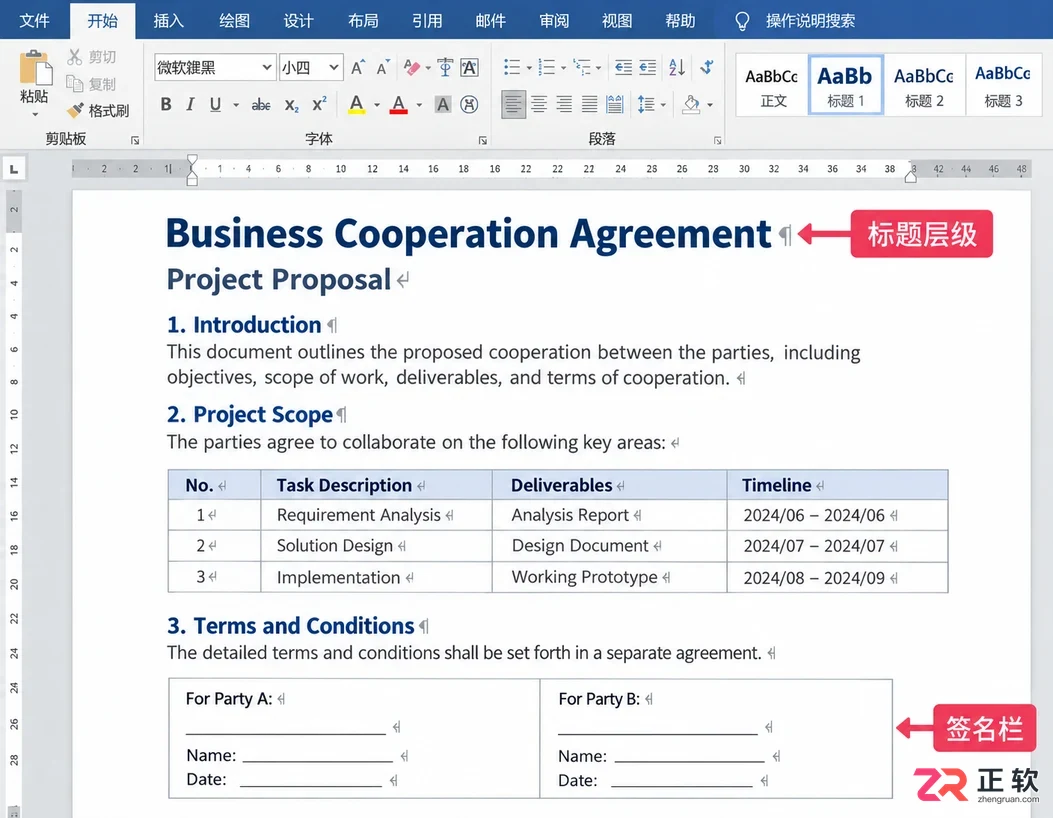Click the sort A-Z icon
Screen dimensions: 1053x818
(676, 67)
